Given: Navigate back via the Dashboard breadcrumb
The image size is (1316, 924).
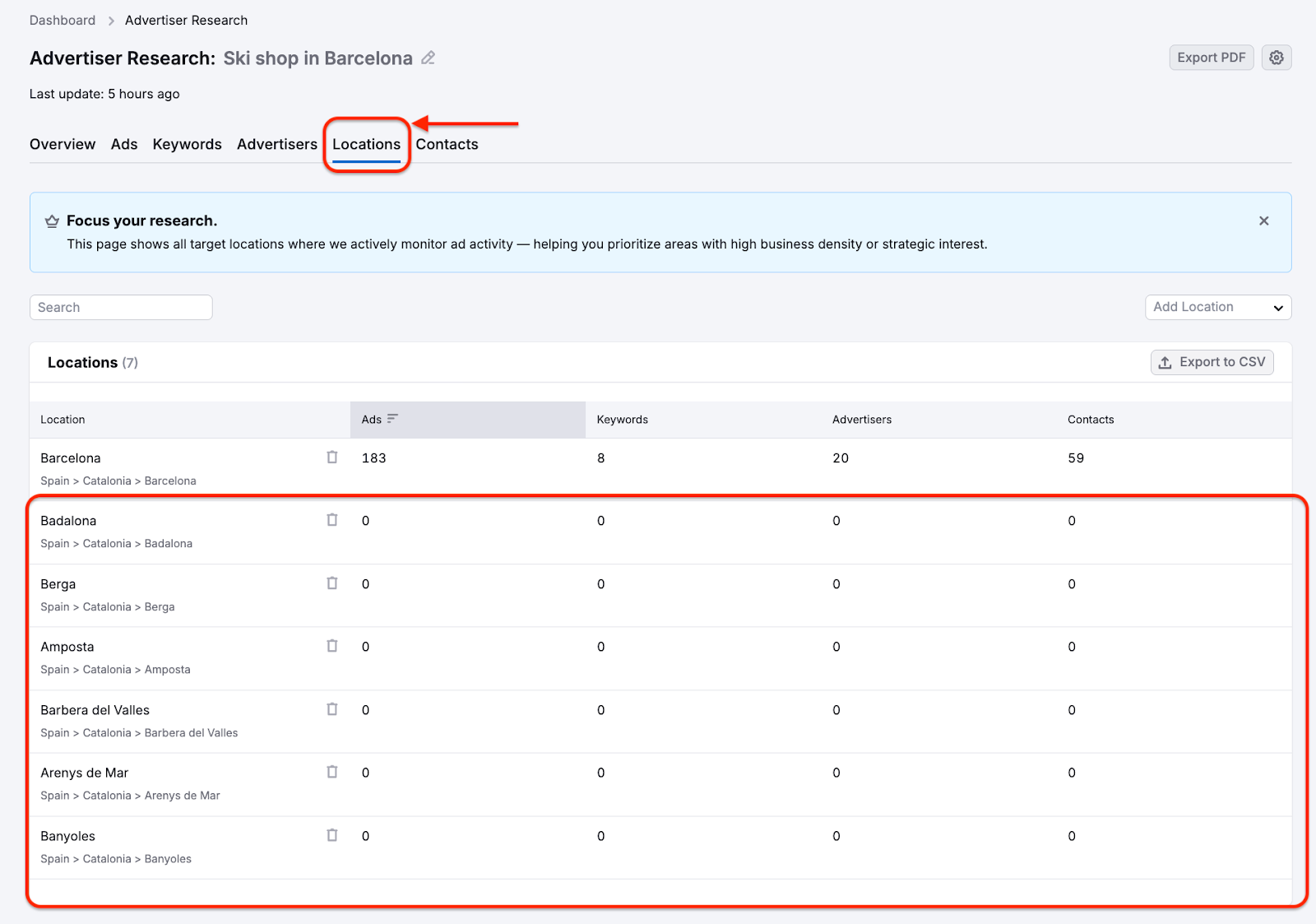Looking at the screenshot, I should coord(62,20).
